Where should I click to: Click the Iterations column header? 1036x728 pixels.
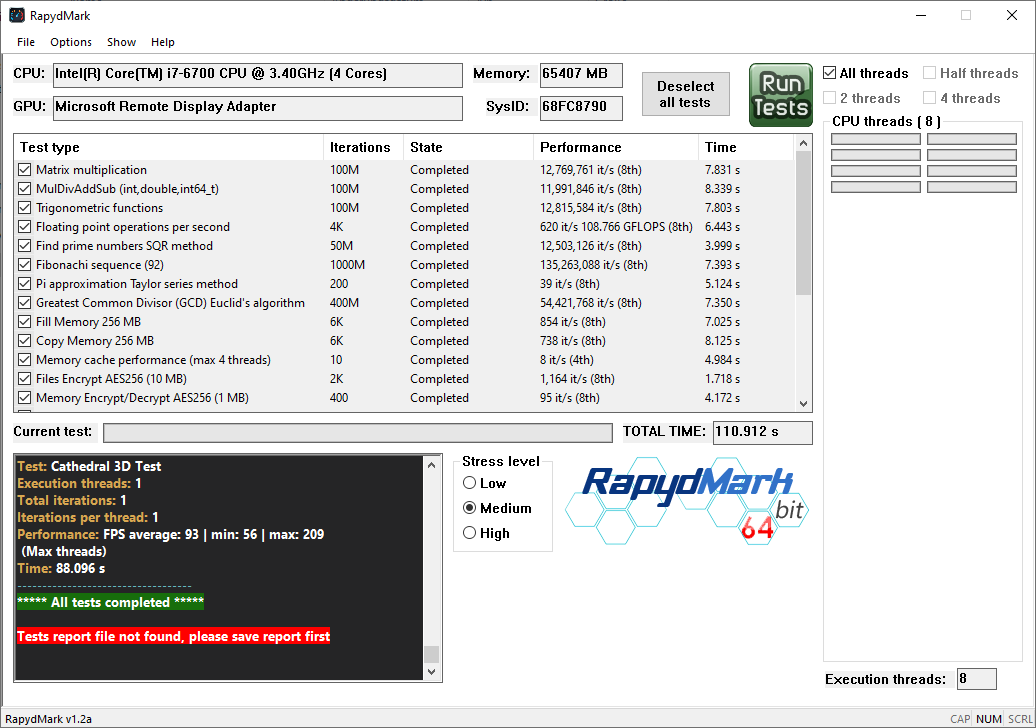[x=362, y=147]
